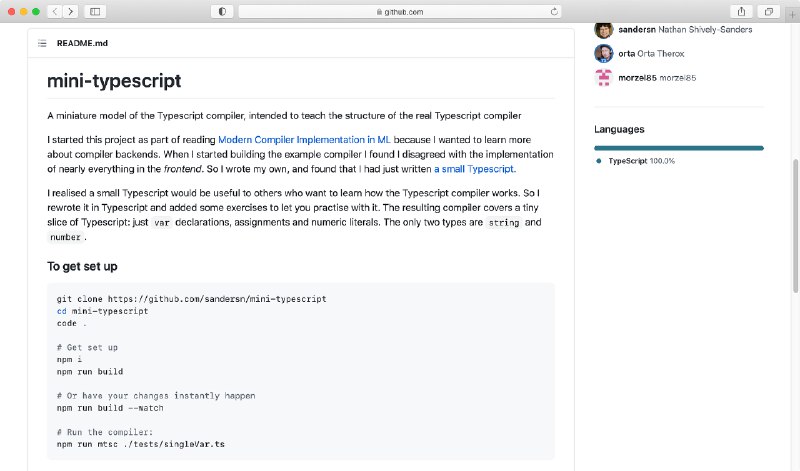This screenshot has width=800, height=471.
Task: Follow the 'a small Typescript' link
Action: (x=475, y=169)
